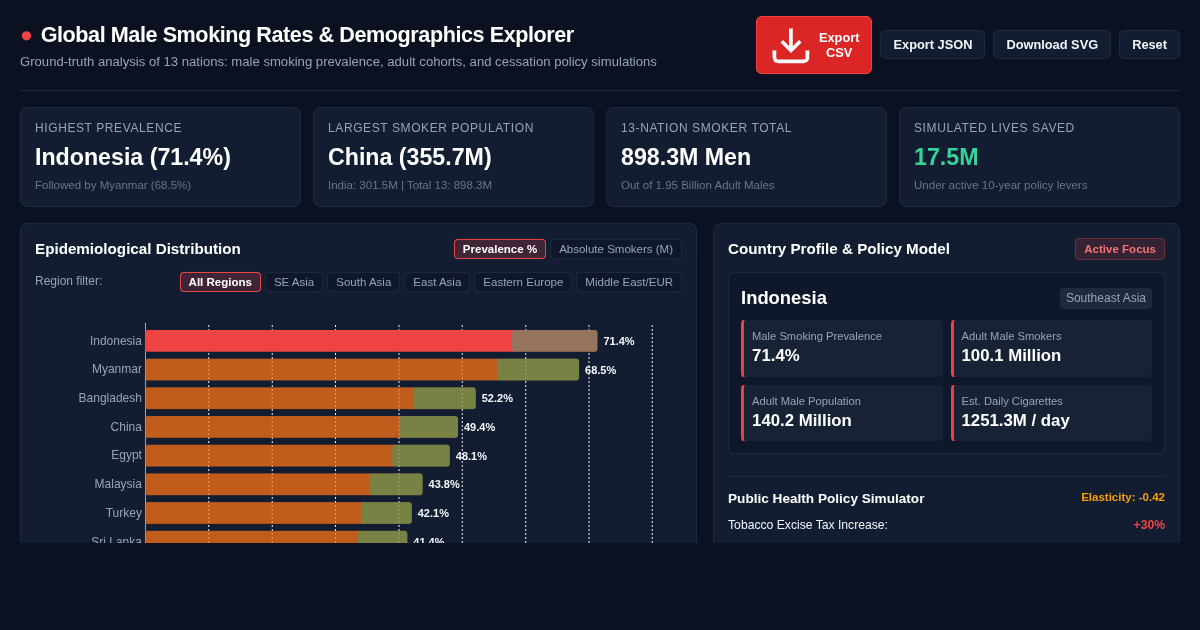
Task: Switch chart to Absolute Smokers (M)
Action: [616, 249]
